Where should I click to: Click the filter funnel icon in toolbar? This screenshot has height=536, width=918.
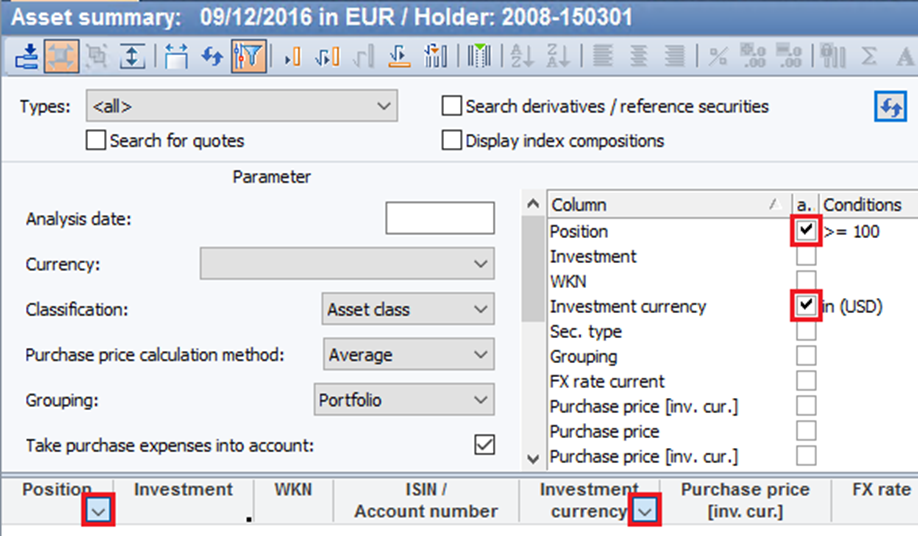point(248,57)
